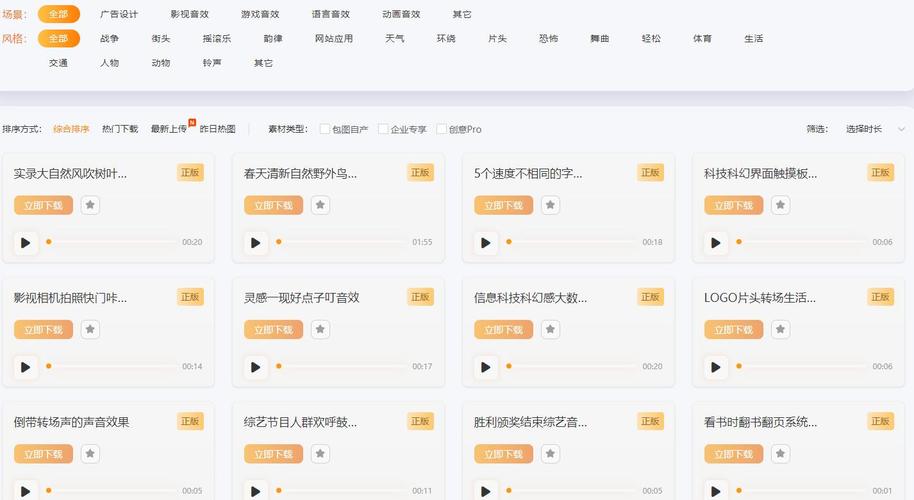Viewport: 914px width, 500px height.
Task: Play the 科技科幻界面触摸板 sound
Action: click(716, 242)
